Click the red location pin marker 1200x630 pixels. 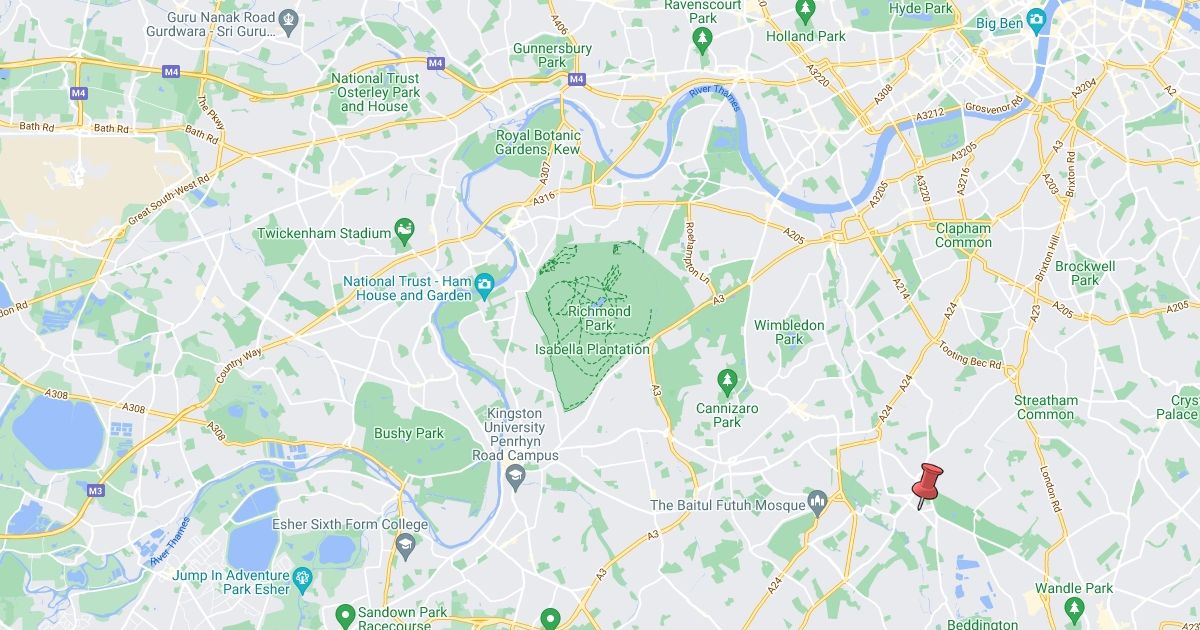coord(927,486)
